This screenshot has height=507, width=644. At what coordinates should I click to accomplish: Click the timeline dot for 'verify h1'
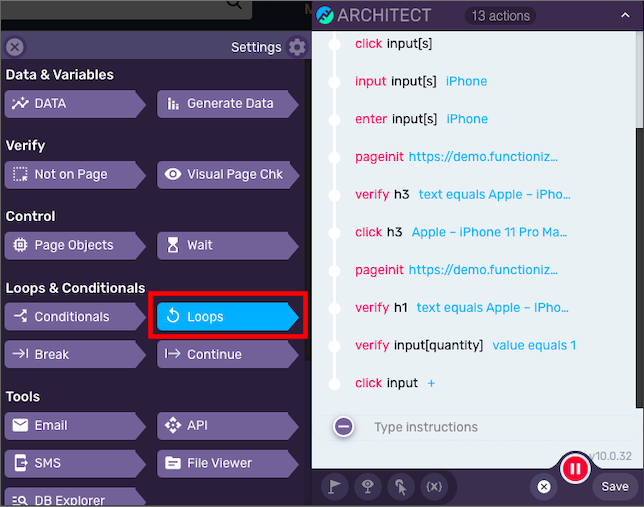335,308
